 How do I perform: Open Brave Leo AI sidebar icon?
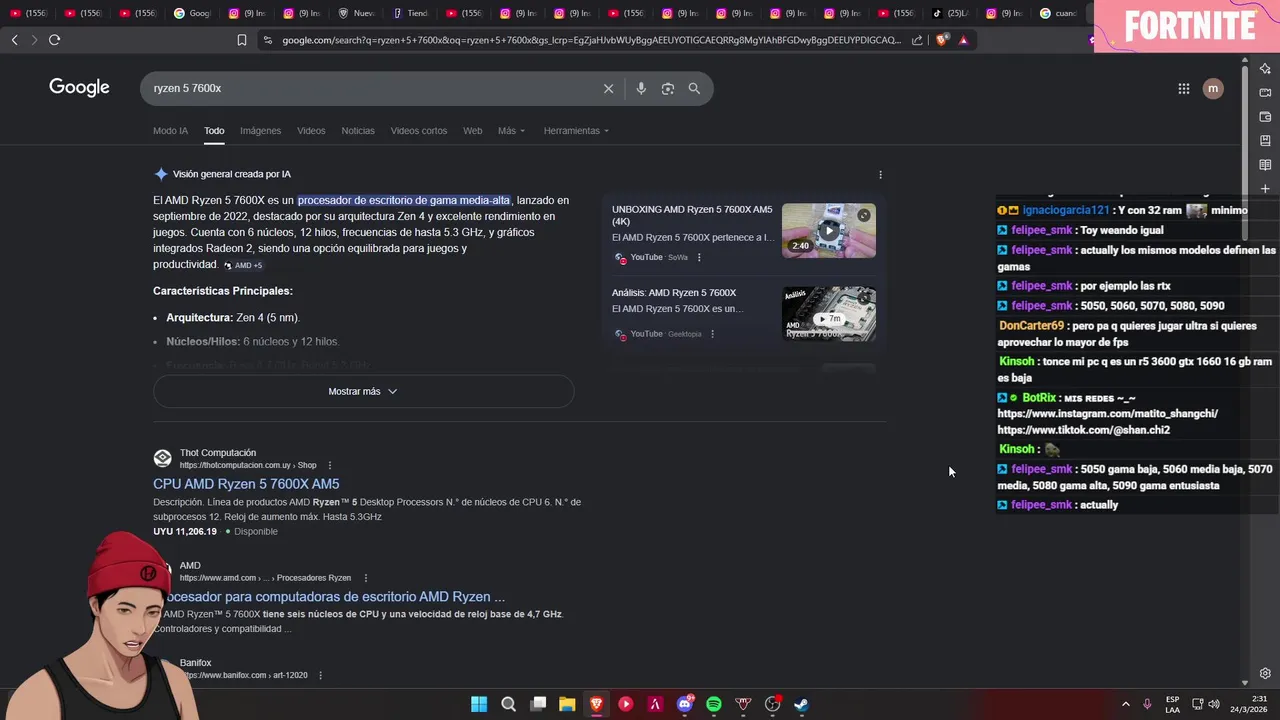pyautogui.click(x=1265, y=68)
